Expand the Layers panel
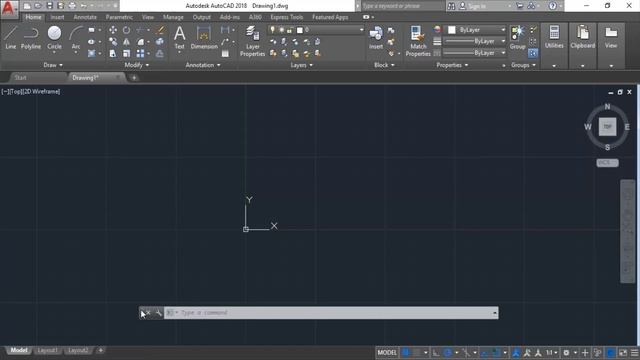The image size is (640, 360). pos(301,65)
